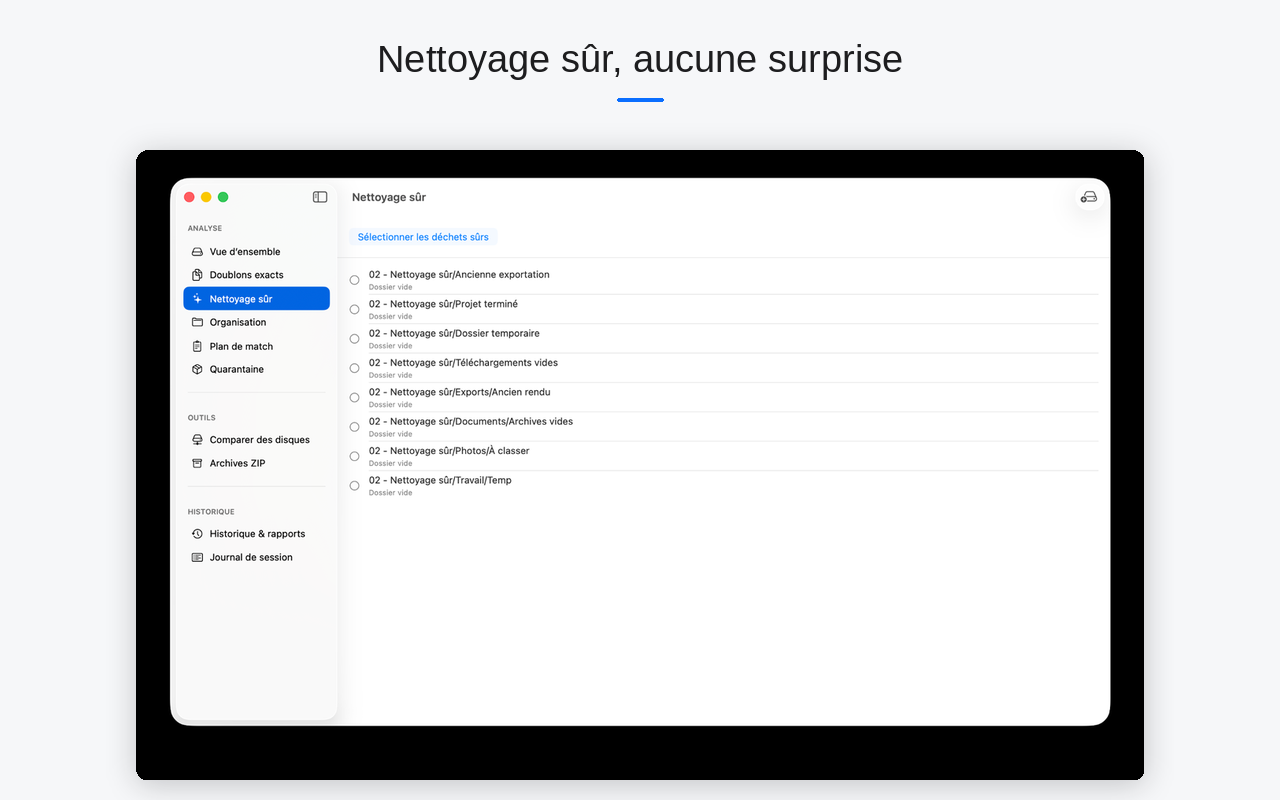Click the Quarantaine box icon
This screenshot has height=800, width=1280.
[x=197, y=369]
